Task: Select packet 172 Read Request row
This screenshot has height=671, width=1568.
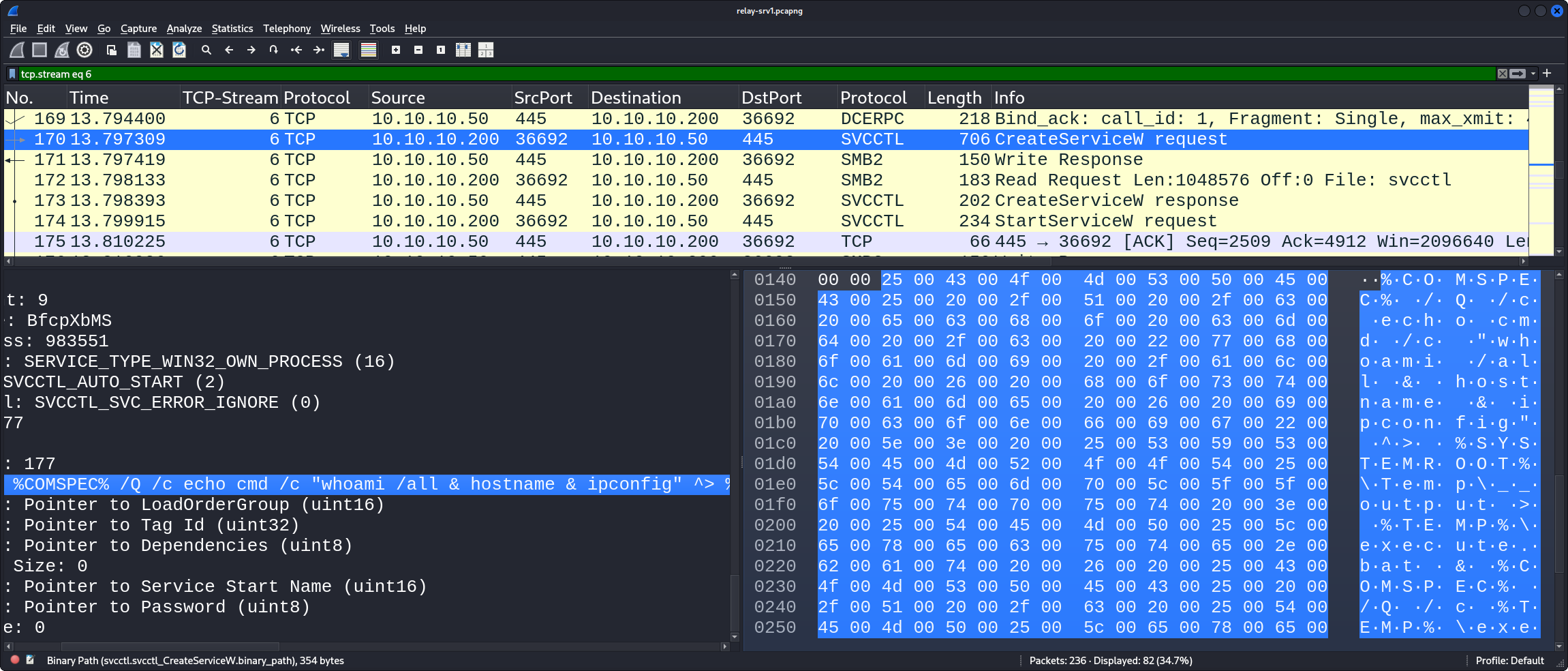Action: (766, 180)
